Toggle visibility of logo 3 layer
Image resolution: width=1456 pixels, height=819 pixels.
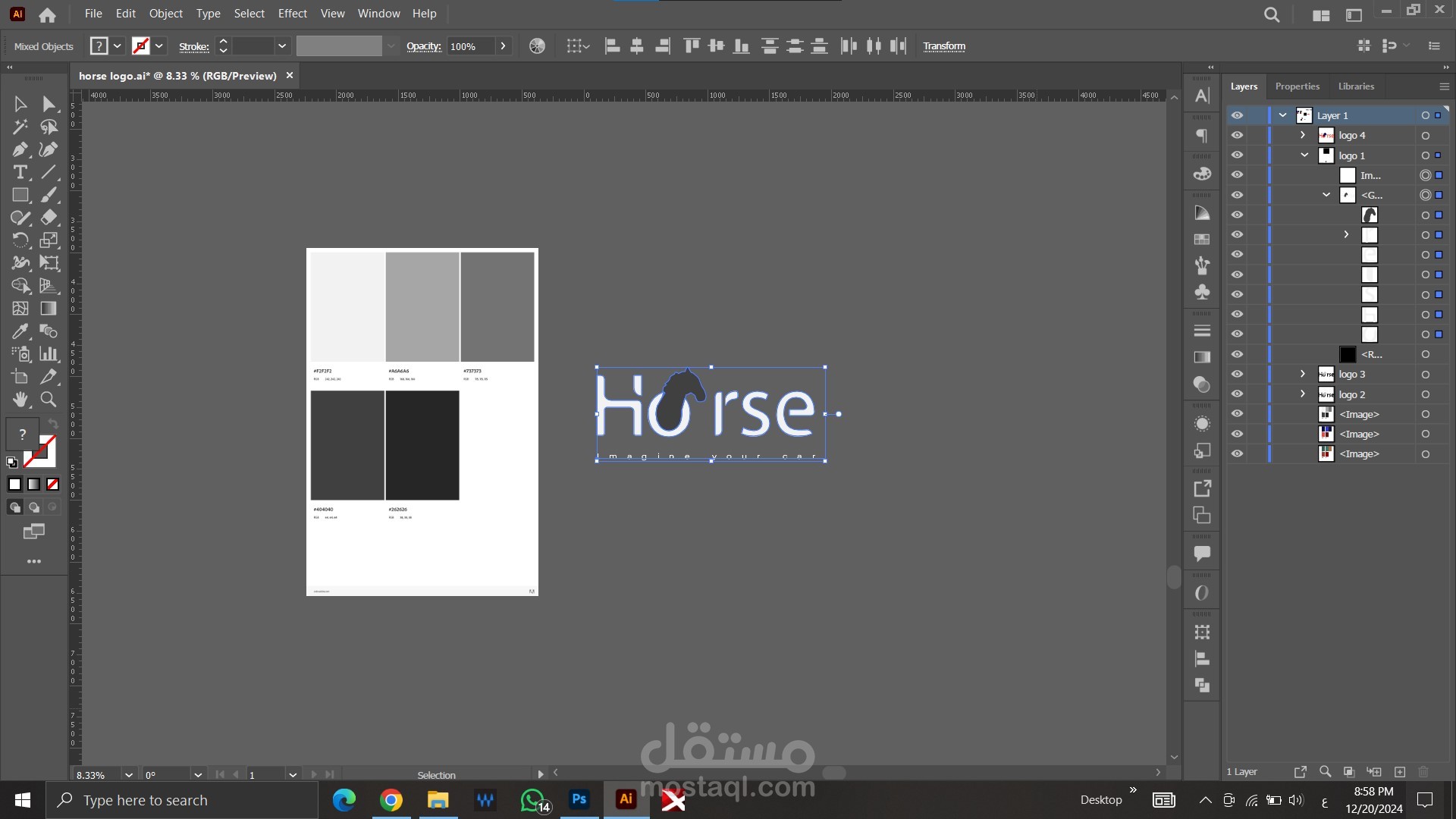click(x=1237, y=374)
